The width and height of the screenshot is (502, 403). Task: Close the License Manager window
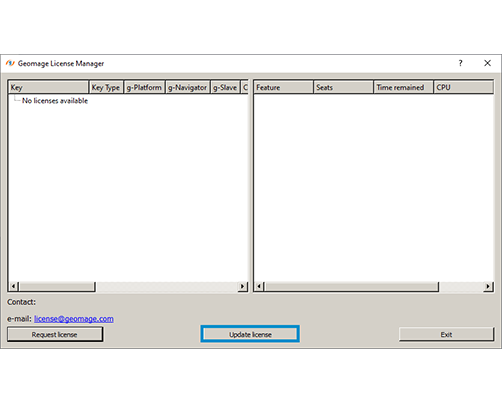(x=487, y=63)
